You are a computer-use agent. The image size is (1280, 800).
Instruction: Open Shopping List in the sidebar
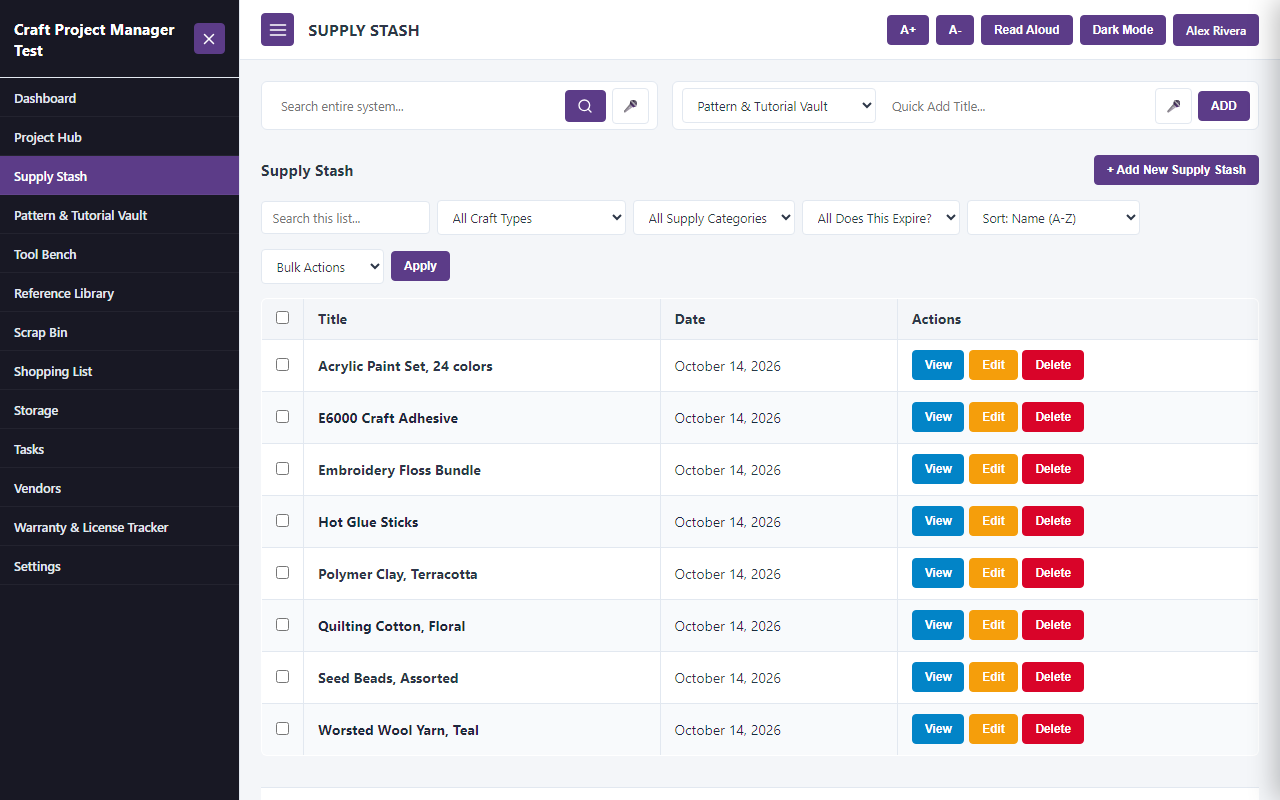click(x=119, y=371)
